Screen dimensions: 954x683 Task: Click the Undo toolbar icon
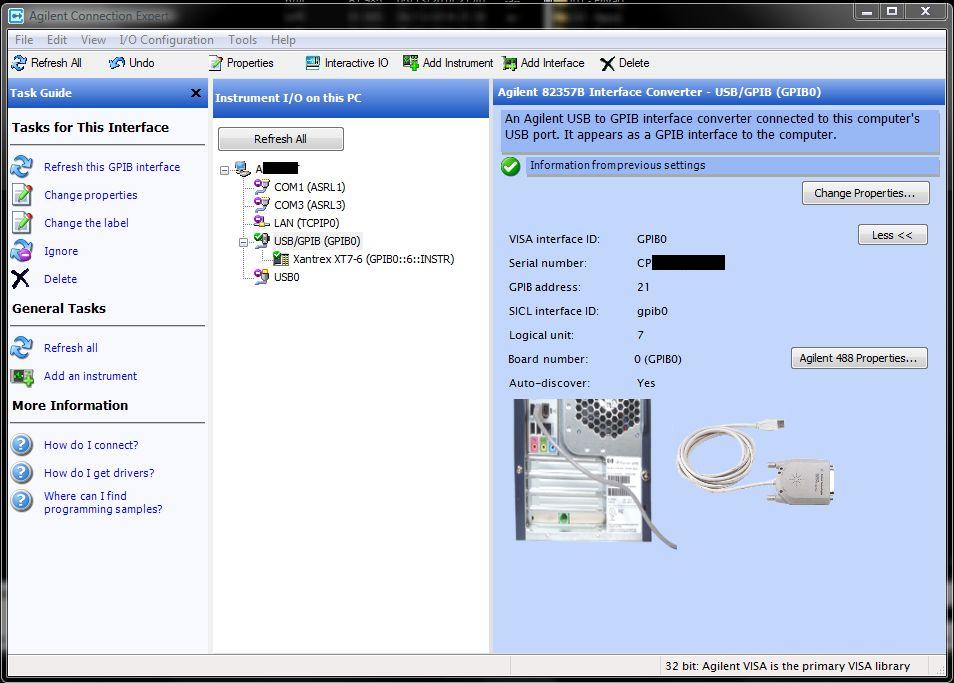pos(117,63)
